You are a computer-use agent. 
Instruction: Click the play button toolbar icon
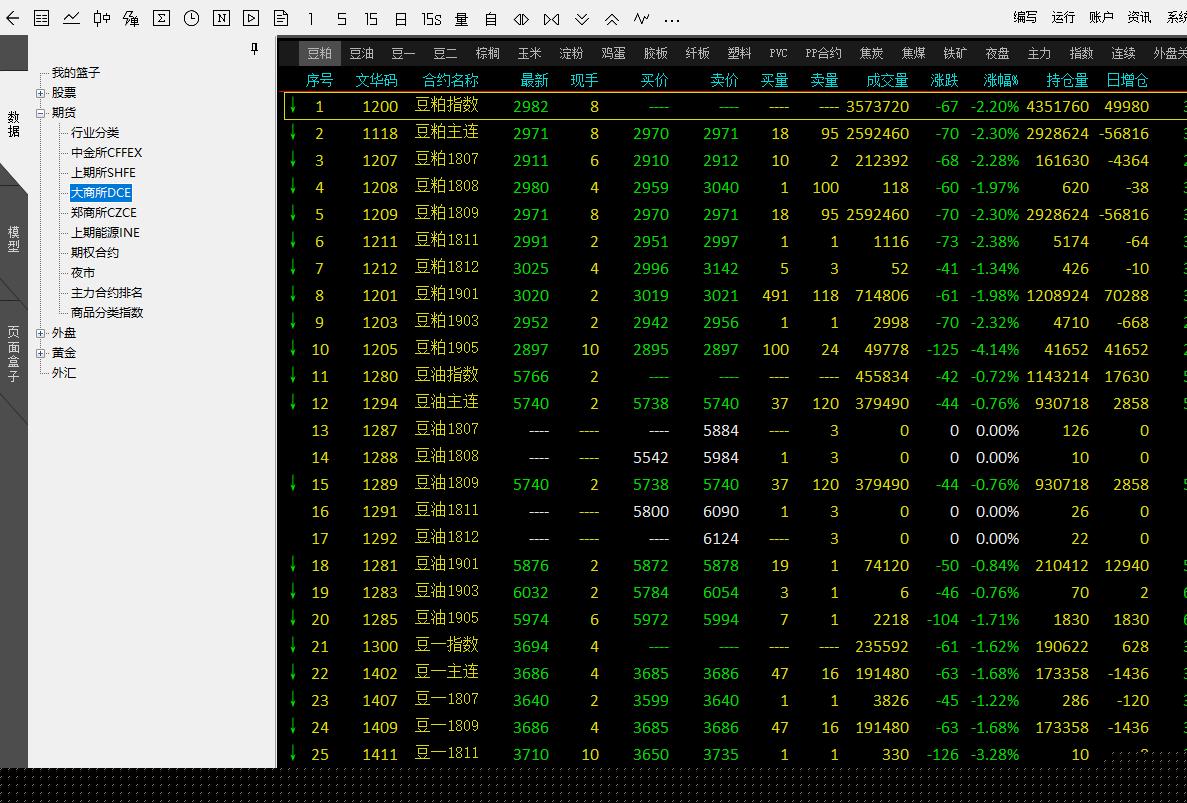(251, 18)
